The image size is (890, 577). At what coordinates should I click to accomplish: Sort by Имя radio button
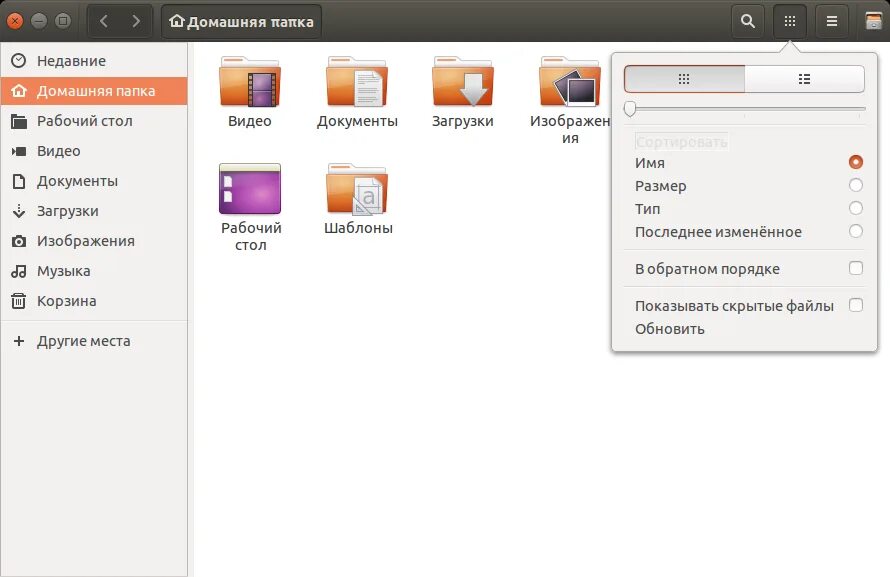coord(855,162)
